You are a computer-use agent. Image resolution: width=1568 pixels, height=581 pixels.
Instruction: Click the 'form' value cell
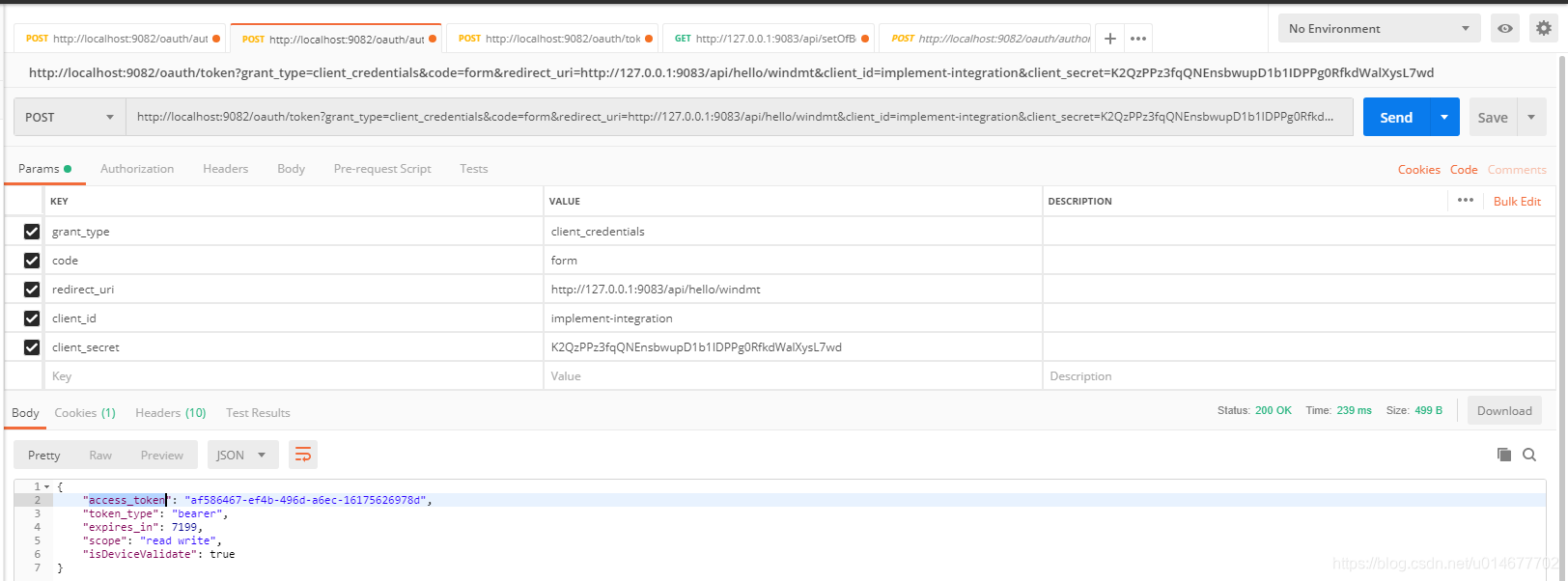pyautogui.click(x=793, y=261)
